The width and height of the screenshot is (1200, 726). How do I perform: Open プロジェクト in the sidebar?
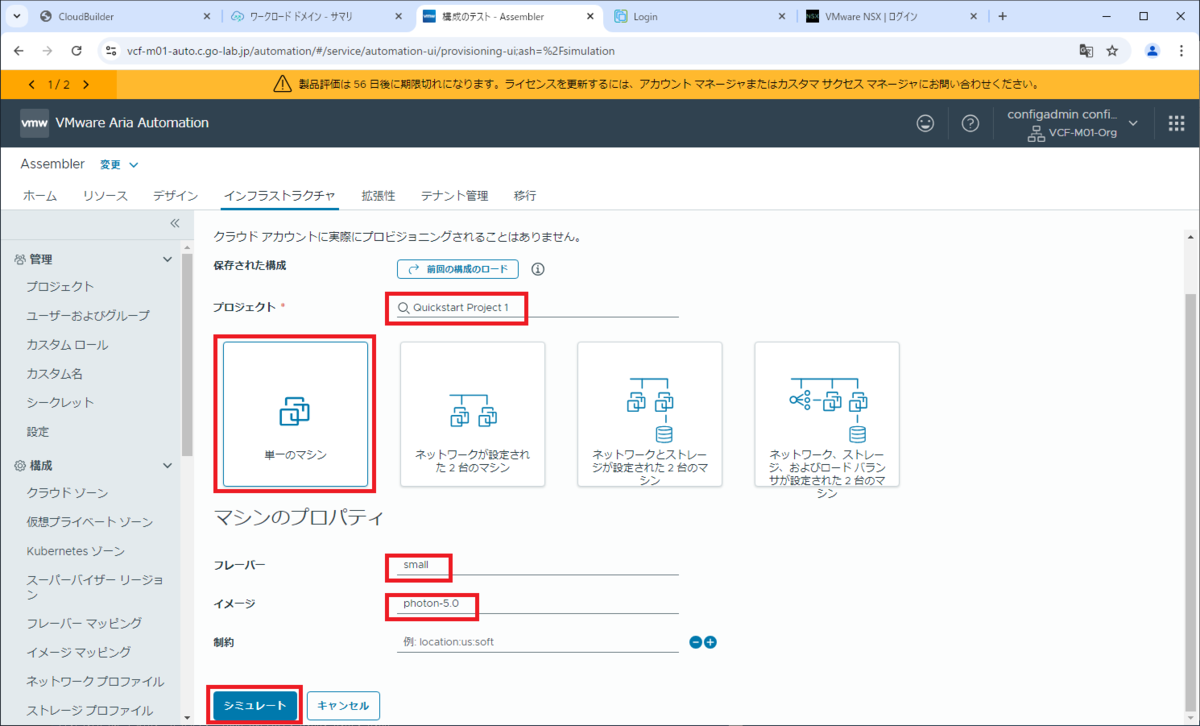pos(60,287)
